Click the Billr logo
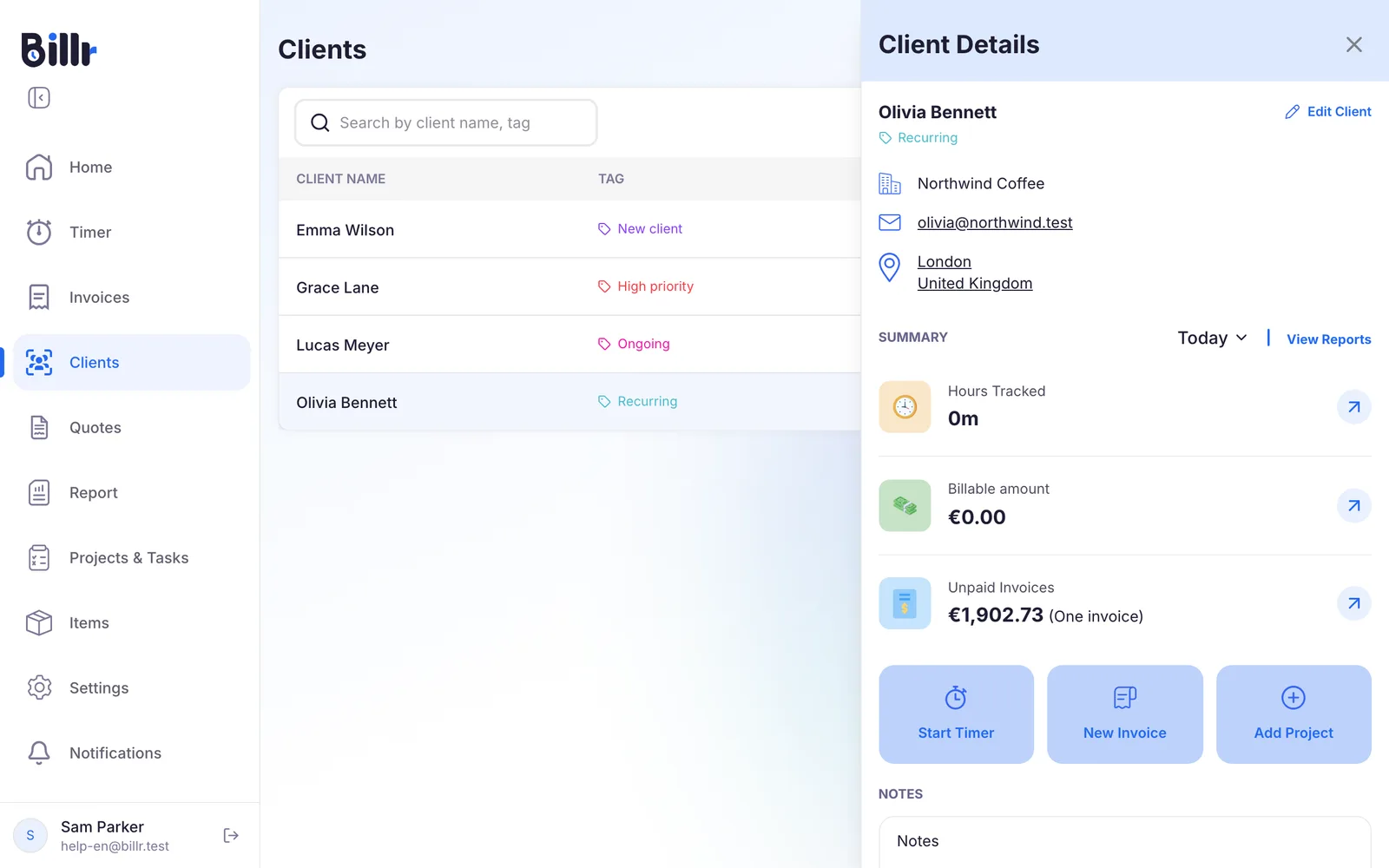 (59, 49)
